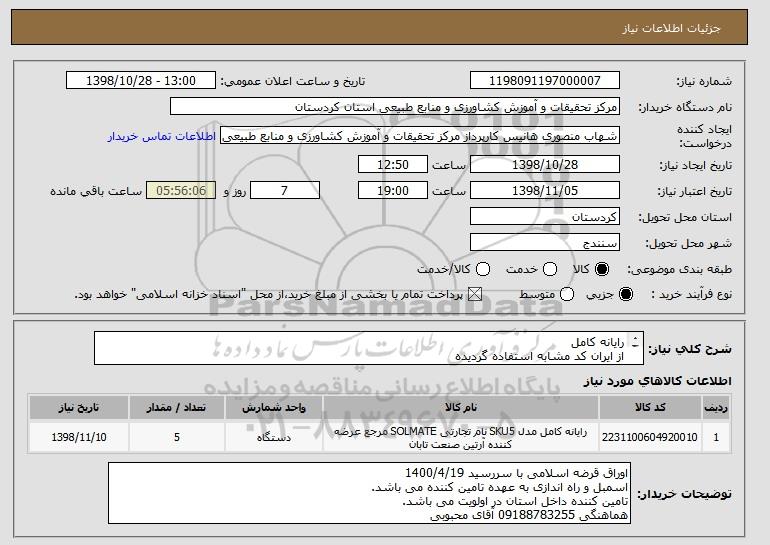Click the ایجاد کننده درخواست field
This screenshot has width=770, height=545.
point(420,136)
